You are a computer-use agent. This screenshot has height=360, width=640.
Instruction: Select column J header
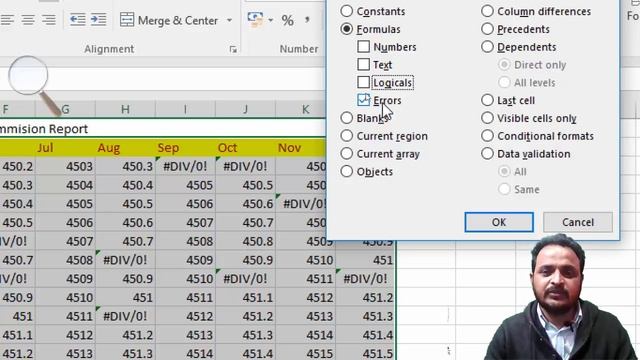tap(245, 109)
